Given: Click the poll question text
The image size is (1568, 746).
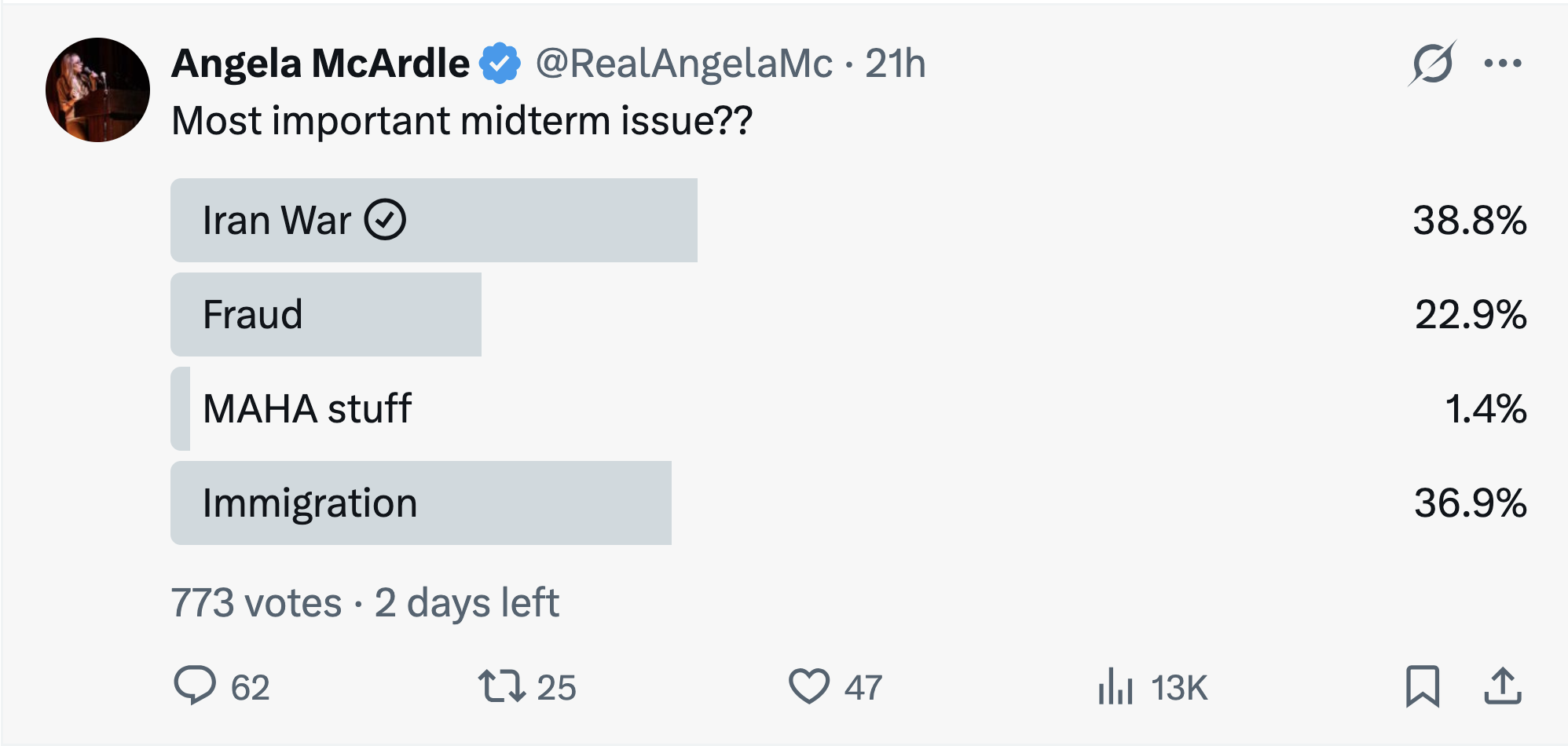Looking at the screenshot, I should pos(462,121).
